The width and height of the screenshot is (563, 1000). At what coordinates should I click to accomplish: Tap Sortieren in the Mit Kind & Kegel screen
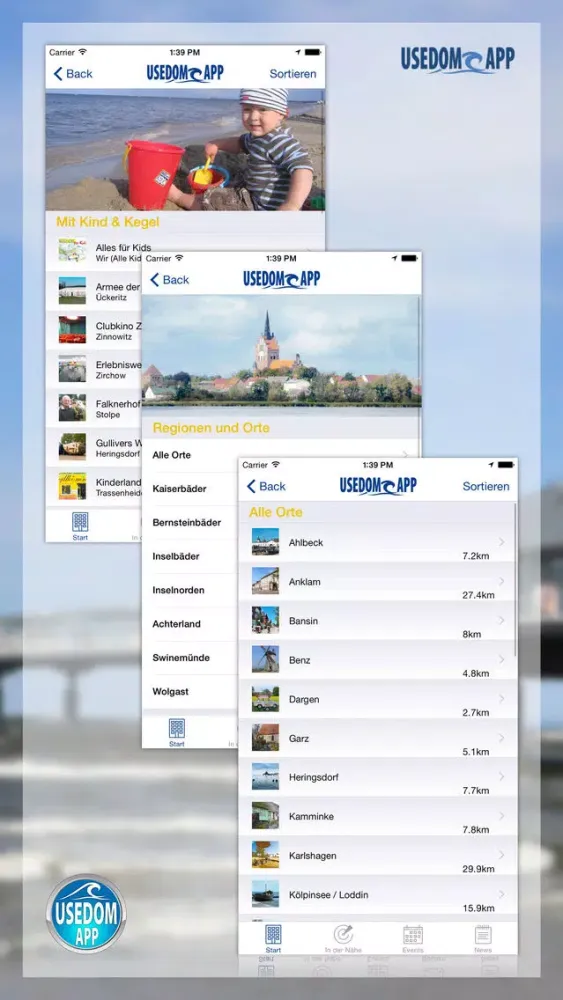(x=293, y=74)
